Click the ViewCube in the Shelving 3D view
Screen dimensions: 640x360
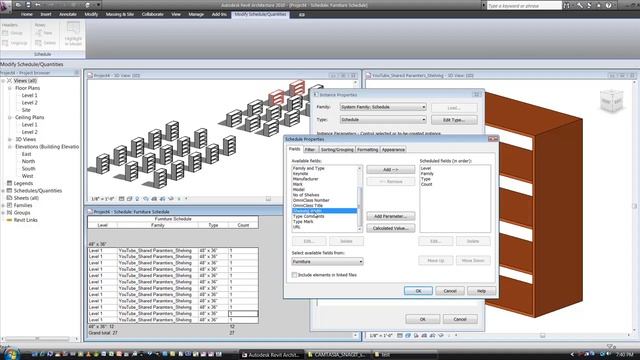pyautogui.click(x=611, y=100)
